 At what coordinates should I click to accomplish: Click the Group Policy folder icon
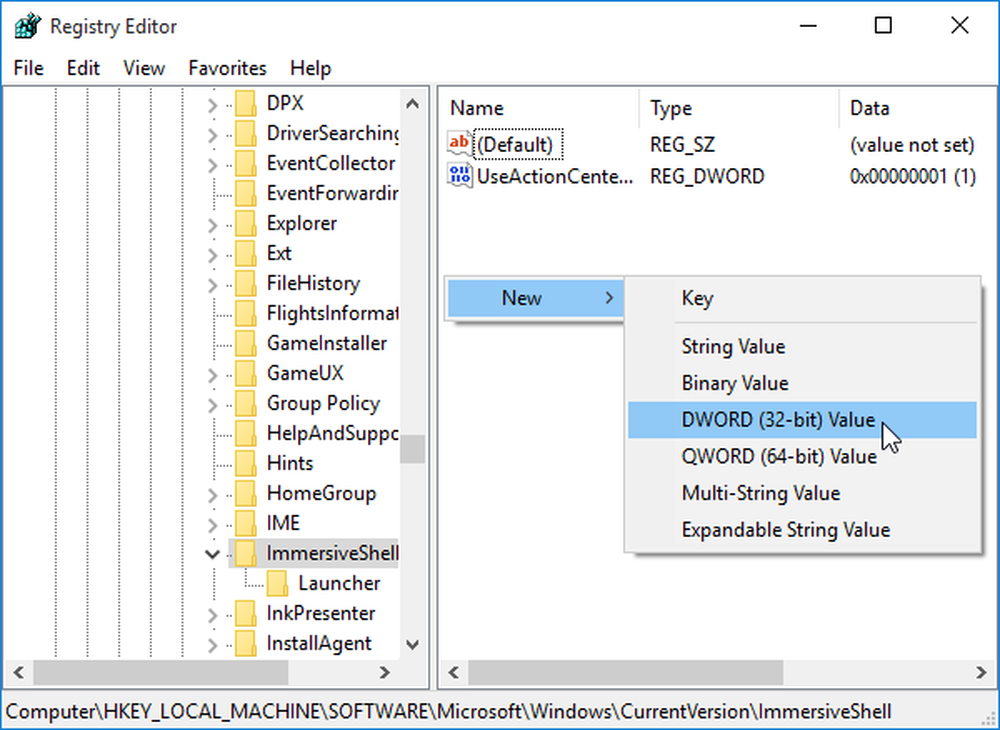245,403
